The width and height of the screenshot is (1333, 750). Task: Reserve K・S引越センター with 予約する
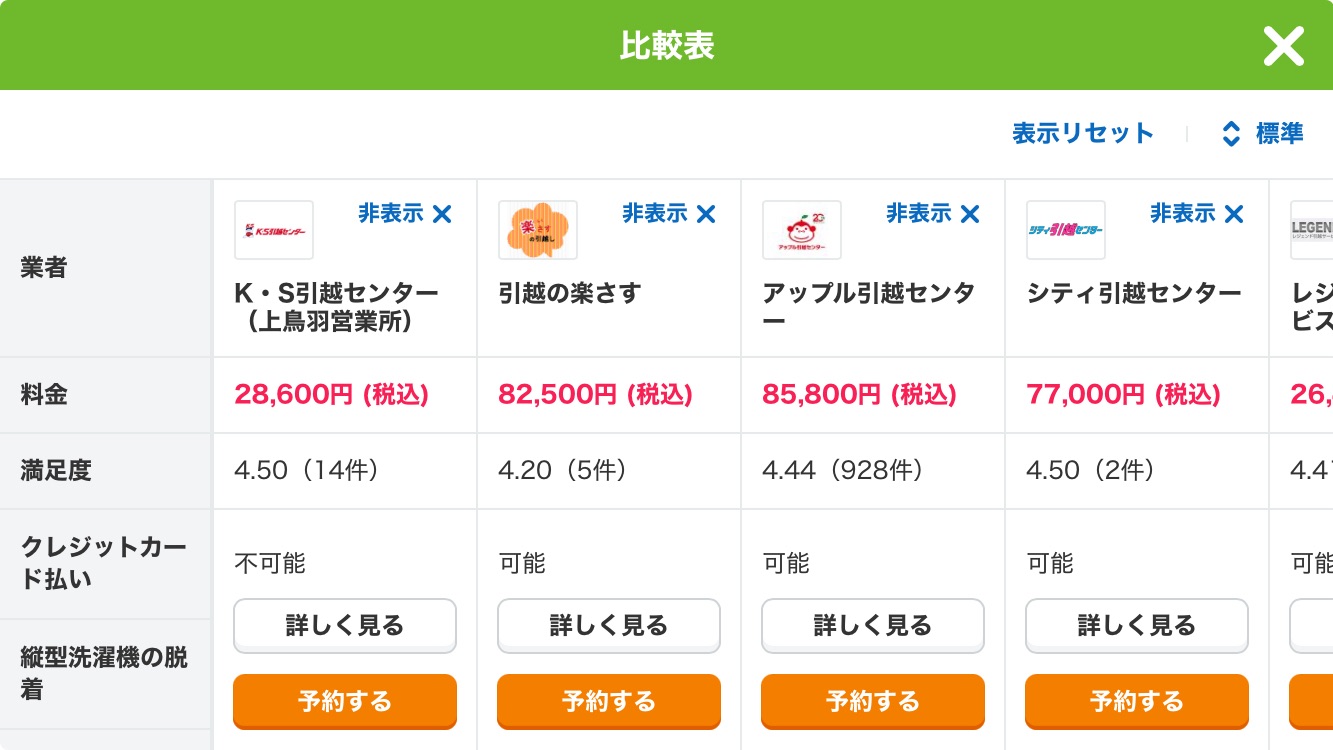pyautogui.click(x=345, y=701)
